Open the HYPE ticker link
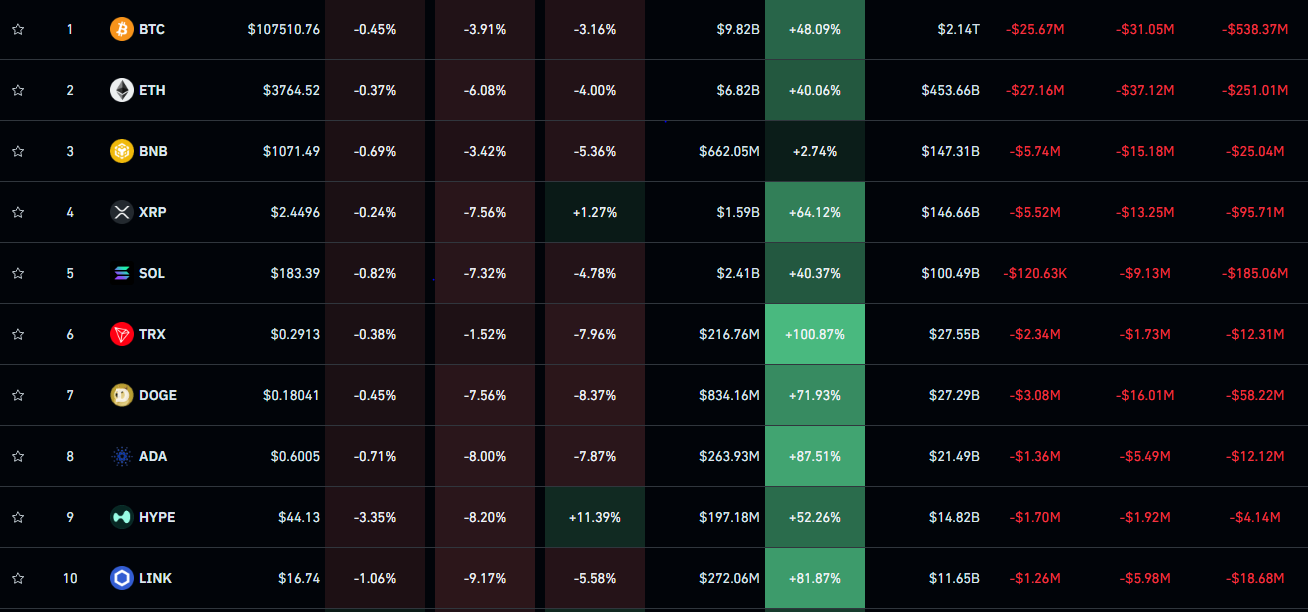Screen dimensions: 1308x612 pos(157,517)
